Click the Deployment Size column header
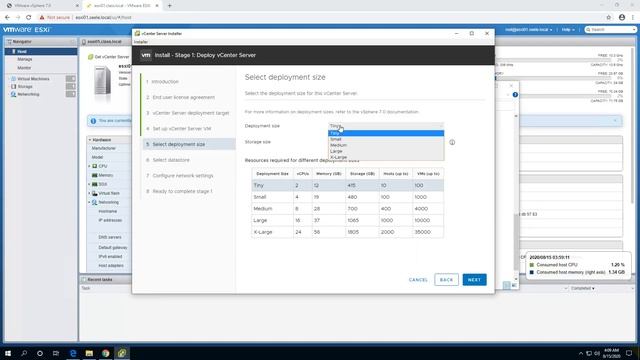This screenshot has height=360, width=640. 272,173
